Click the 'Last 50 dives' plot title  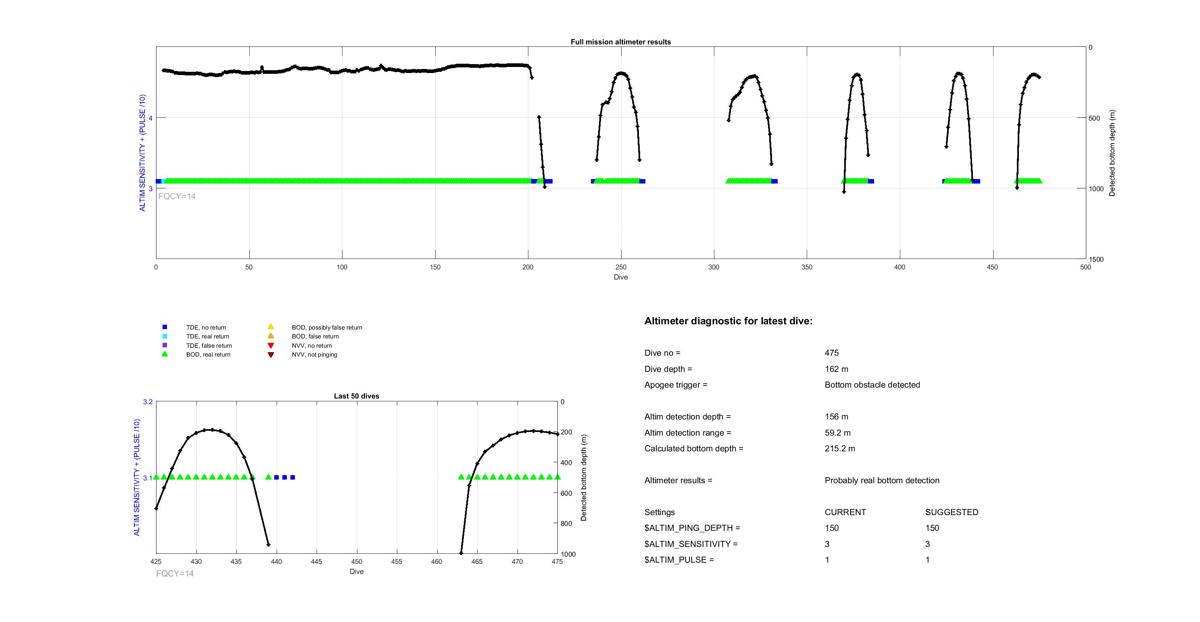point(357,396)
